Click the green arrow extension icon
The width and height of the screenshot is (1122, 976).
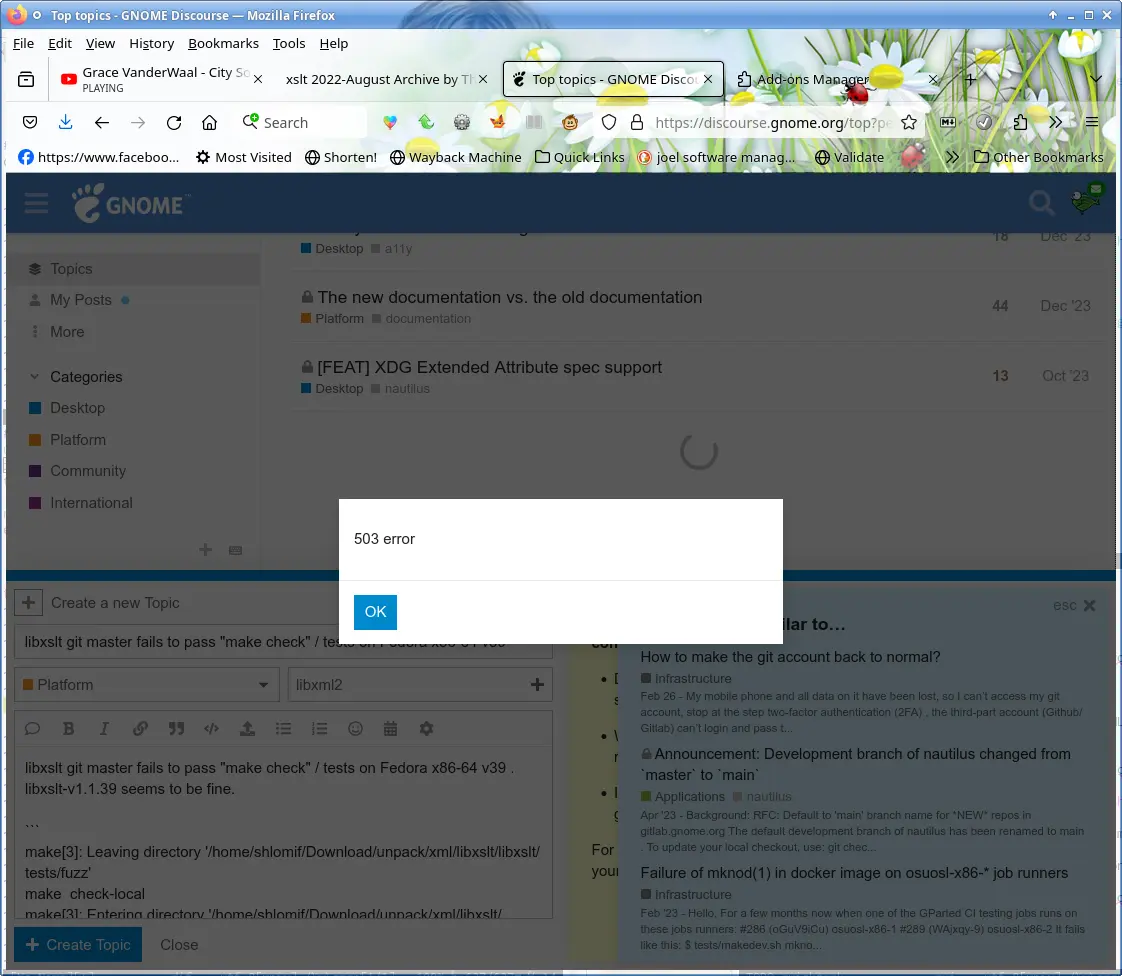[426, 122]
